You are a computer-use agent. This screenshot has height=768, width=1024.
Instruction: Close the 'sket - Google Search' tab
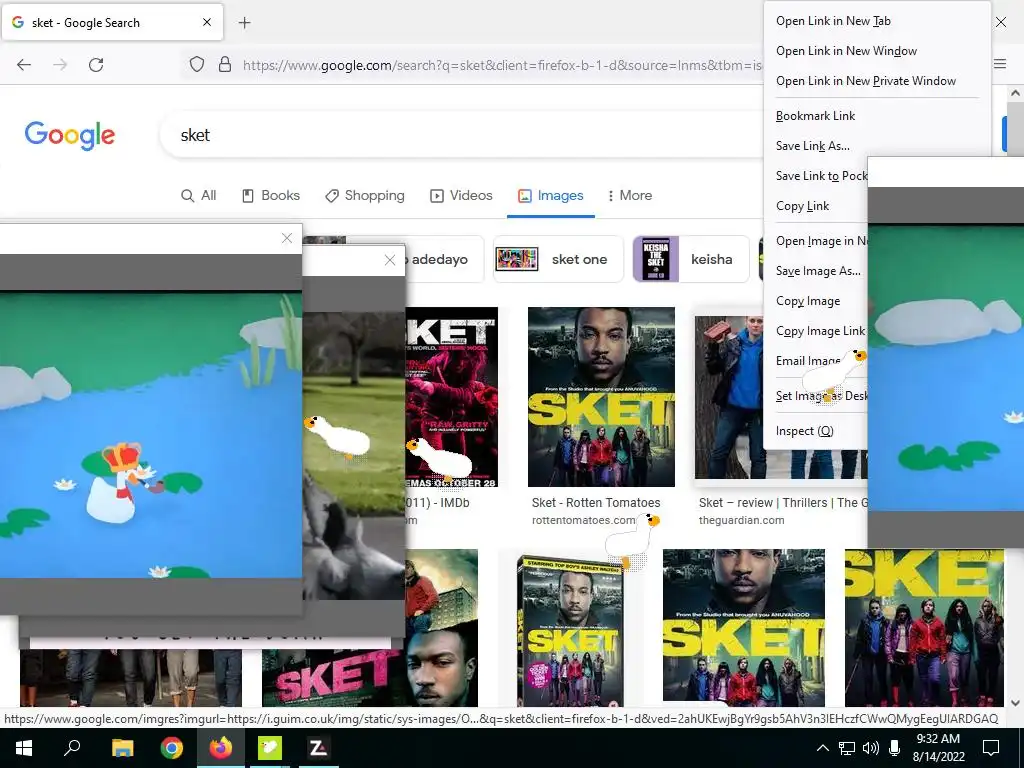click(x=207, y=22)
